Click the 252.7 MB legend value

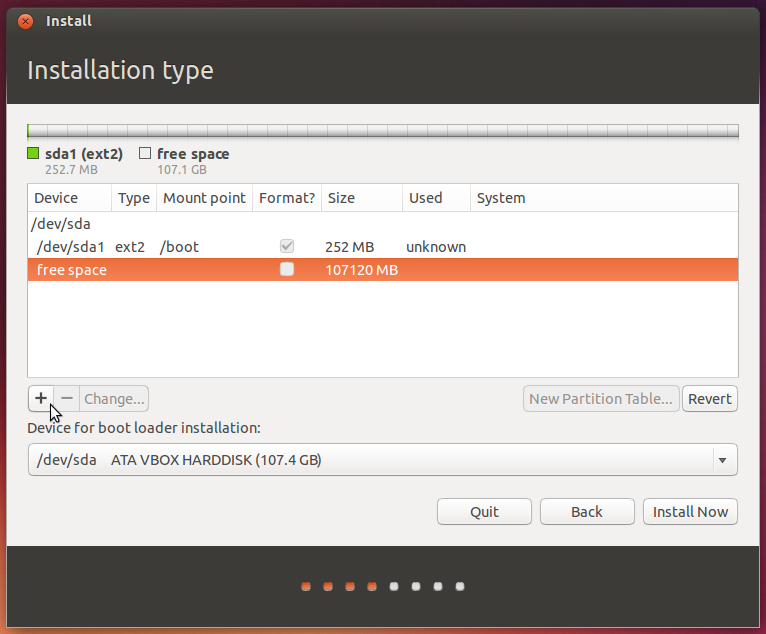coord(71,169)
